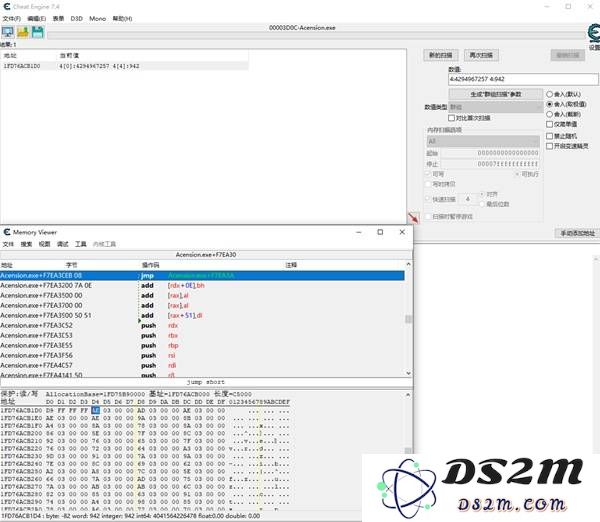The height and width of the screenshot is (522, 600).
Task: Open Memory Viewer 调试 menu
Action: [x=62, y=244]
